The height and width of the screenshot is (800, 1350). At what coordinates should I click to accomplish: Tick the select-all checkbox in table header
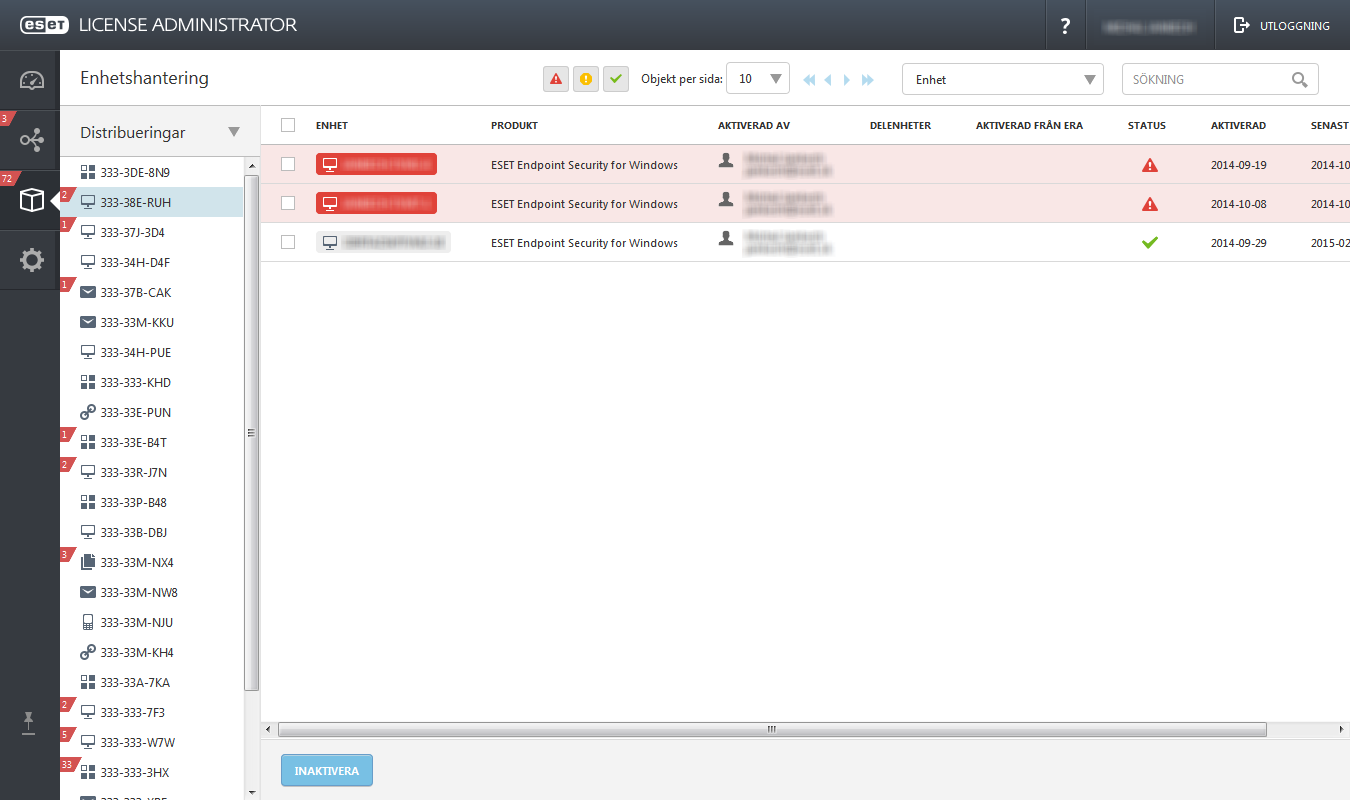288,125
